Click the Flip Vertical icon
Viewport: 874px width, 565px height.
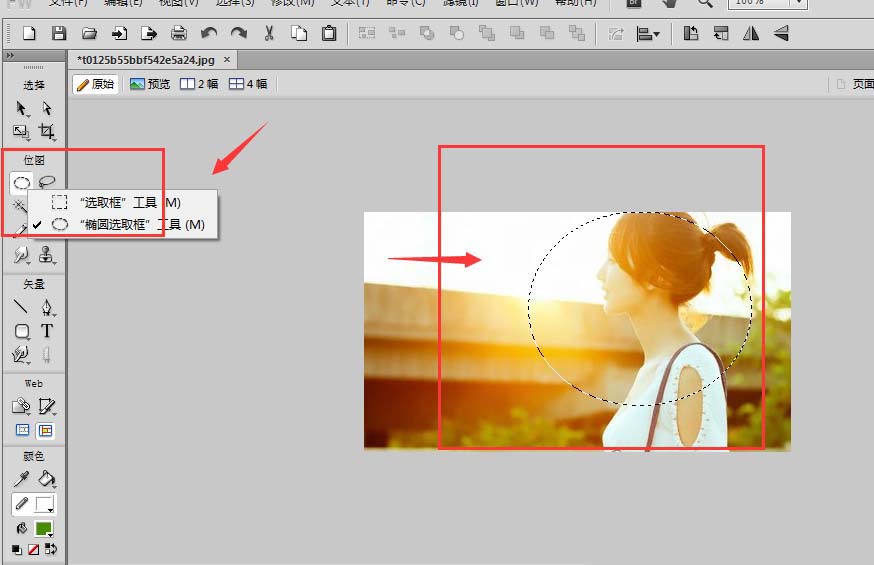(781, 33)
